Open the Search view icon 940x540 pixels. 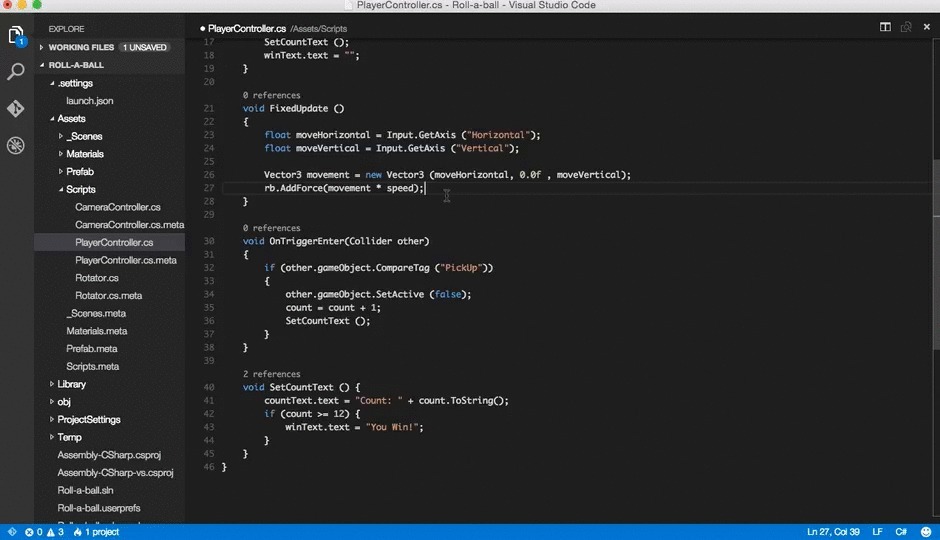(16, 72)
